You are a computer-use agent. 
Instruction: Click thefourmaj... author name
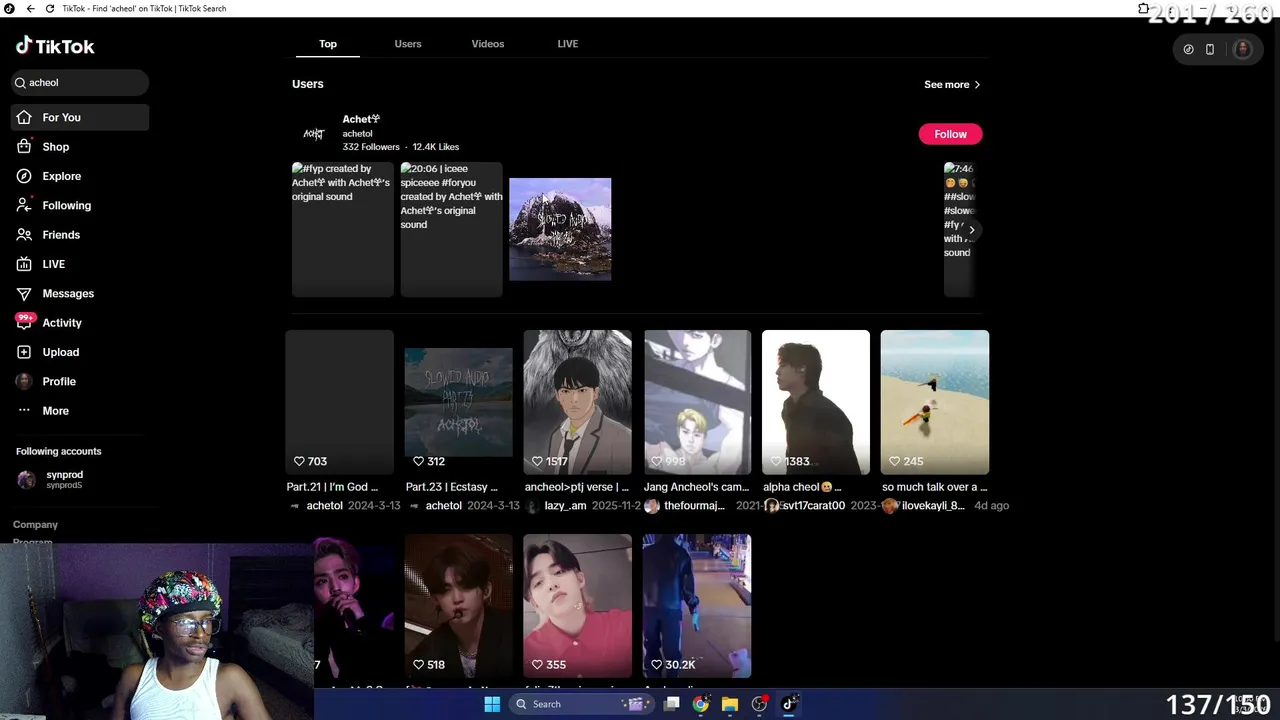694,506
